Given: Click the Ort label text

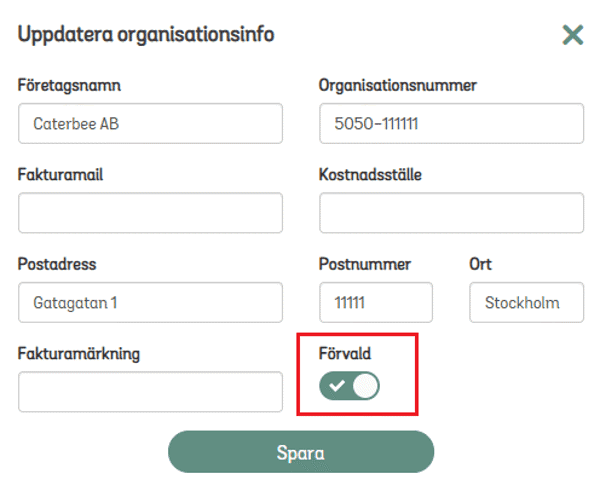Looking at the screenshot, I should point(480,264).
